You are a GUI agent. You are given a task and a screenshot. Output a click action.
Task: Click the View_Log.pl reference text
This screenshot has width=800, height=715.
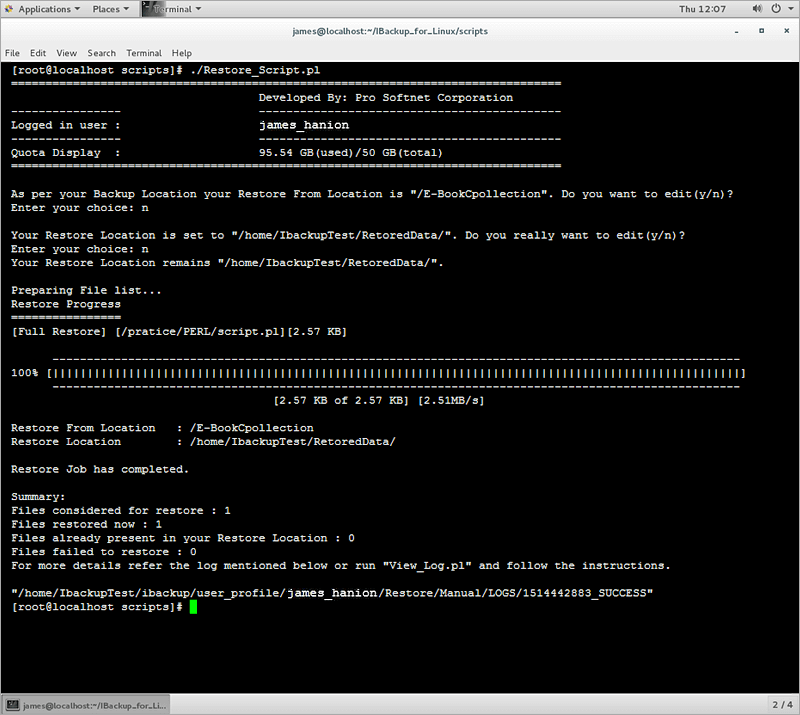click(427, 565)
